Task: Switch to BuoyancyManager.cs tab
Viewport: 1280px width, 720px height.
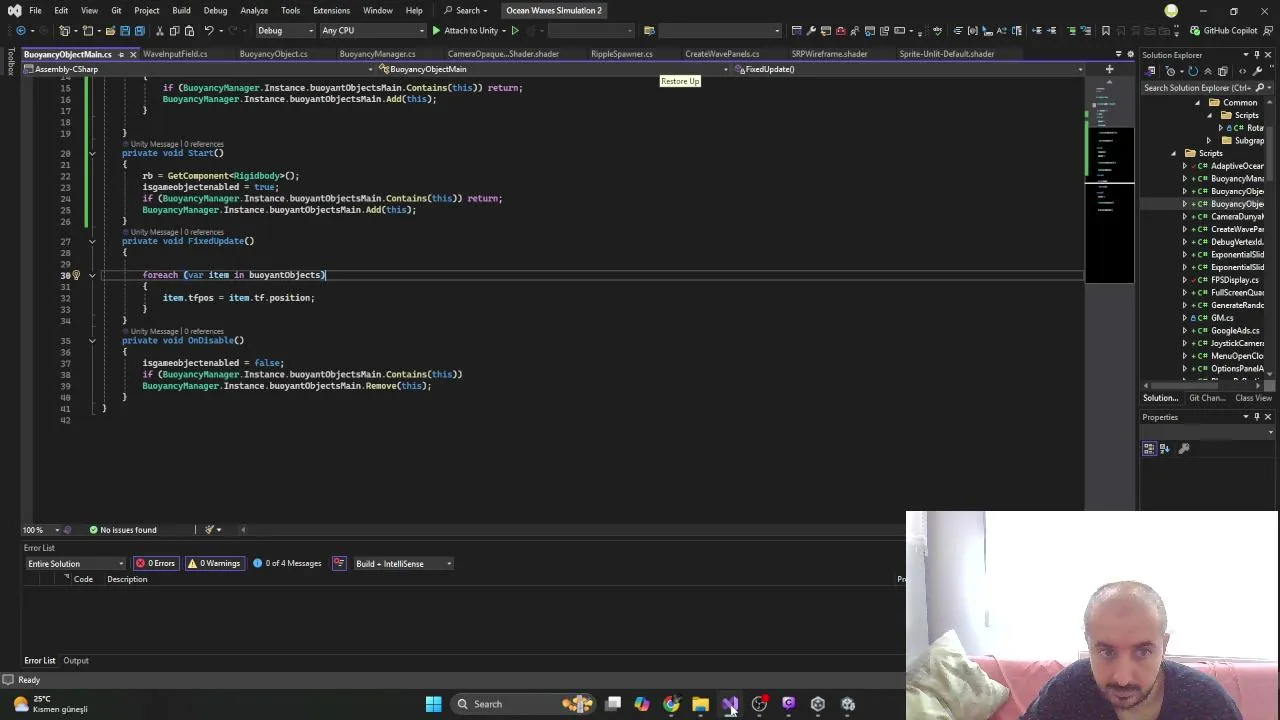Action: 377,54
